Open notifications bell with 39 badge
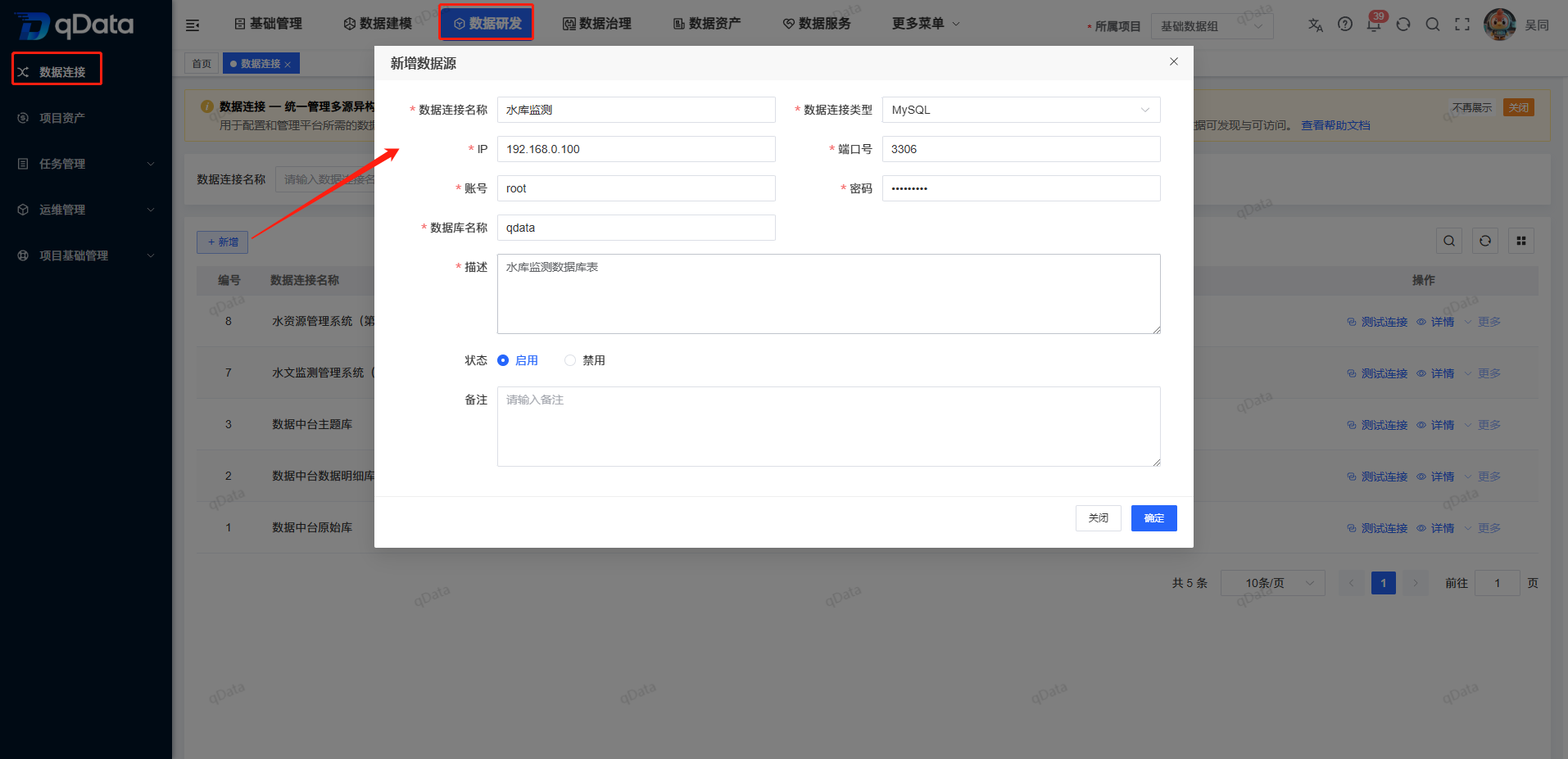 [1375, 23]
